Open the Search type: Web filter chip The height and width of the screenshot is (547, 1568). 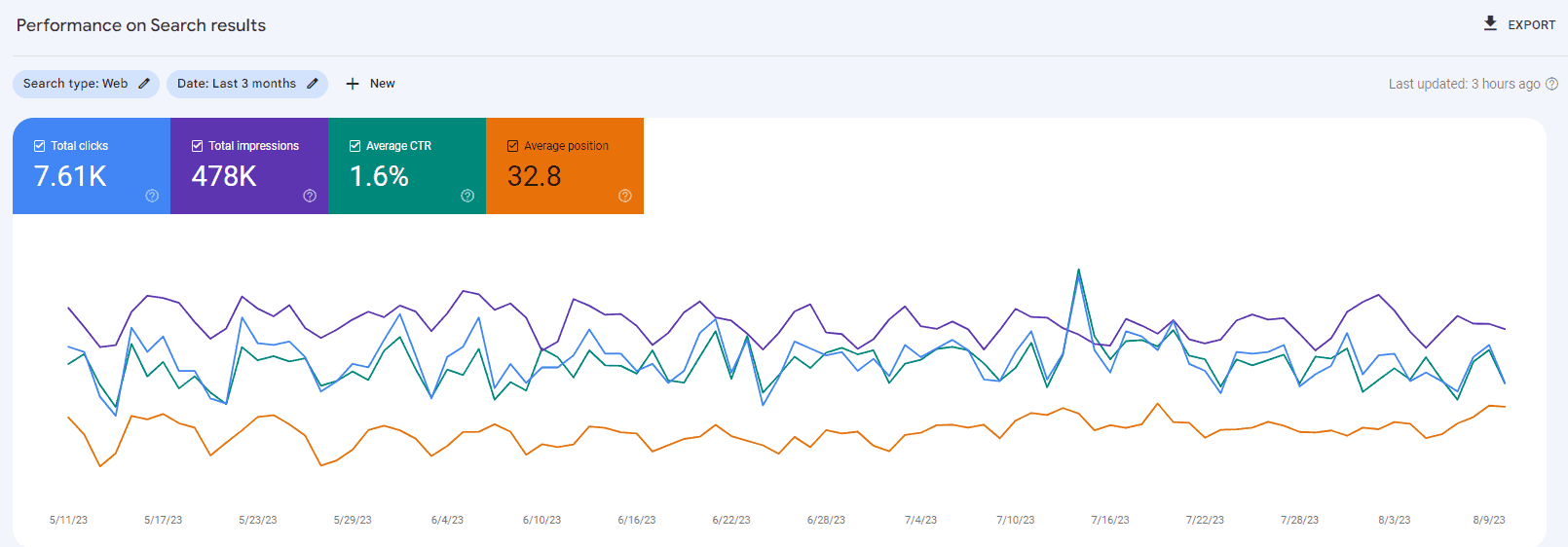click(x=76, y=84)
